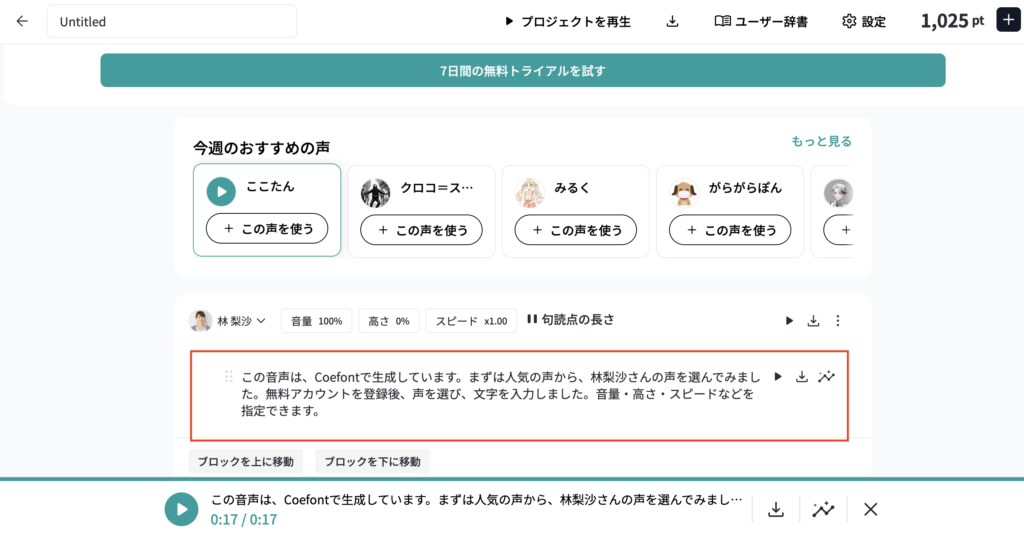Click the download icon in top toolbar
The width and height of the screenshot is (1024, 536).
[673, 21]
